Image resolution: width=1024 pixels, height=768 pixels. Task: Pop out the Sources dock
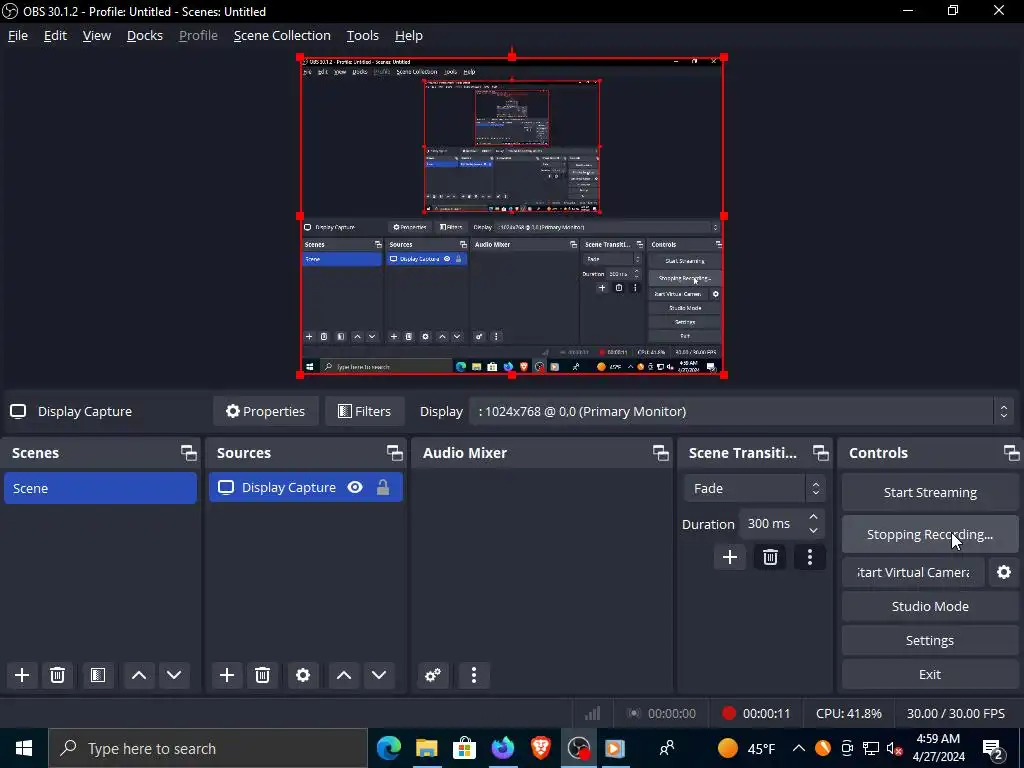pyautogui.click(x=394, y=453)
